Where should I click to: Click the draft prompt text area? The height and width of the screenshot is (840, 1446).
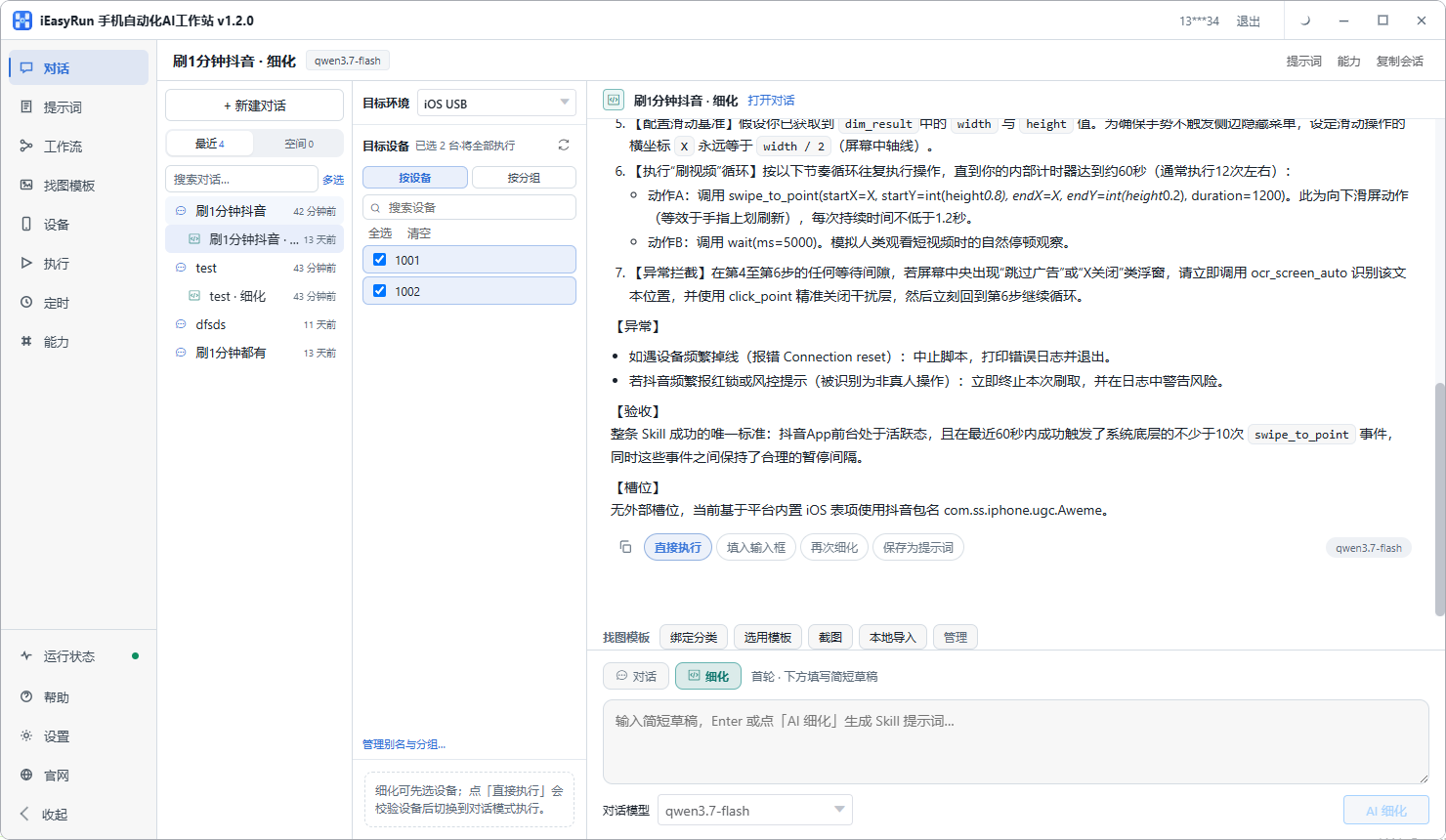pos(1016,742)
